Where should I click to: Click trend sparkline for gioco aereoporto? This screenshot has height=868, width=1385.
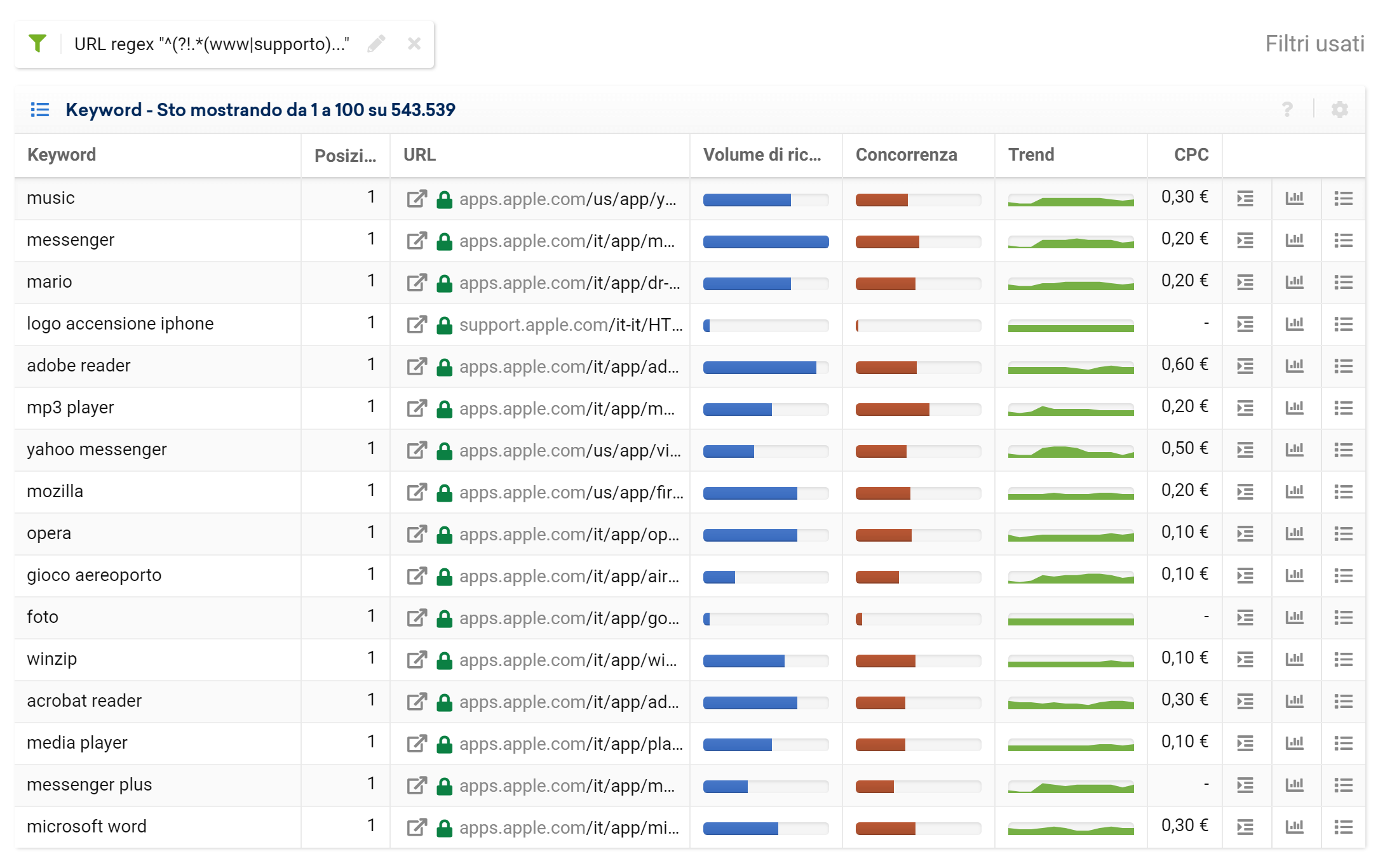(x=1071, y=577)
